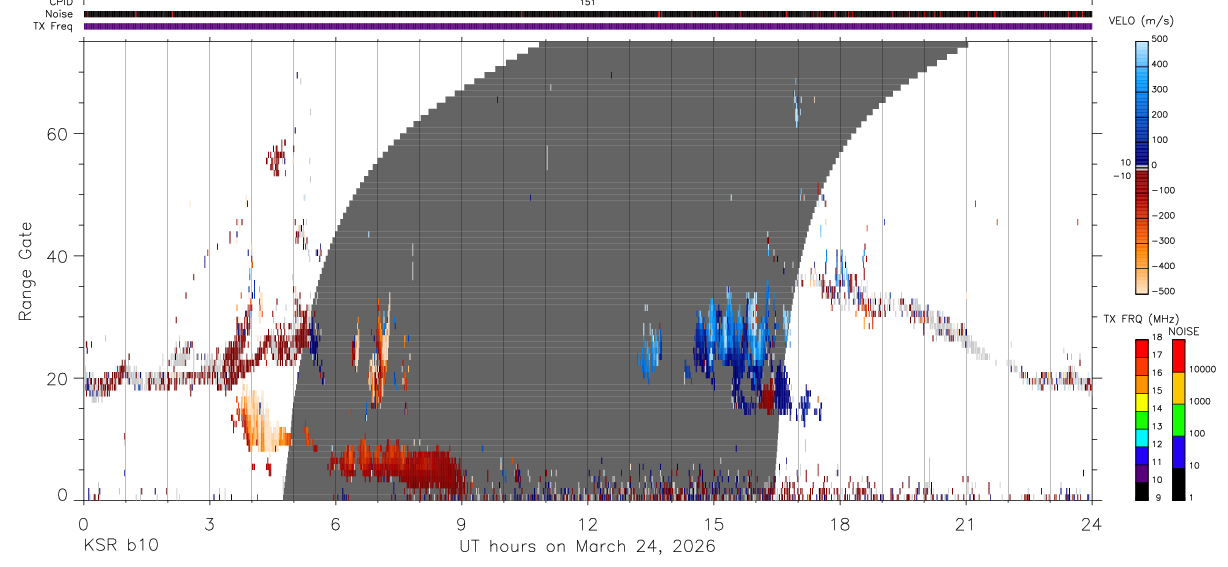
Task: Click the 'UT hours on March 24, 2026' axis title
Action: 587,546
